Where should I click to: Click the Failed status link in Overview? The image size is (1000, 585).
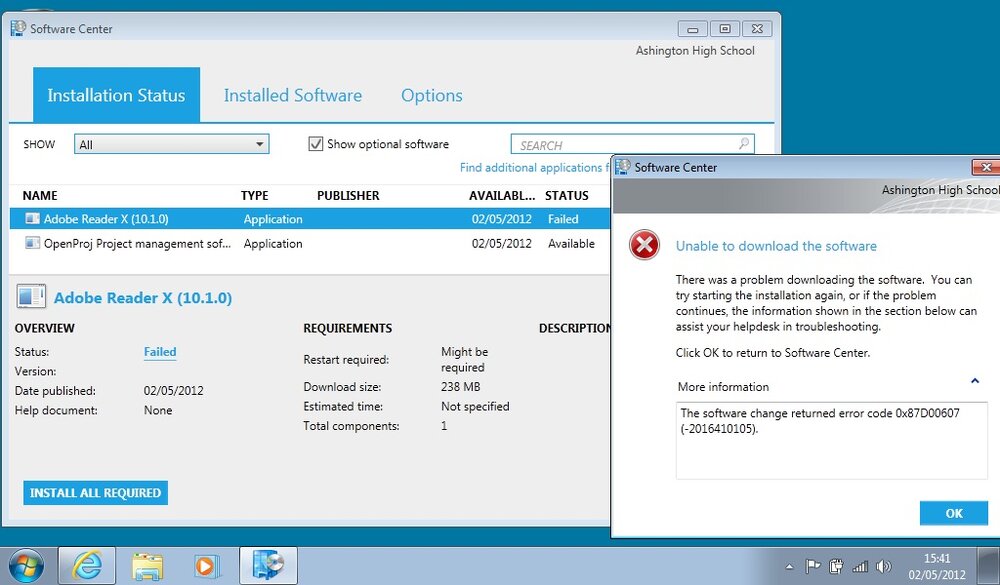[x=160, y=352]
